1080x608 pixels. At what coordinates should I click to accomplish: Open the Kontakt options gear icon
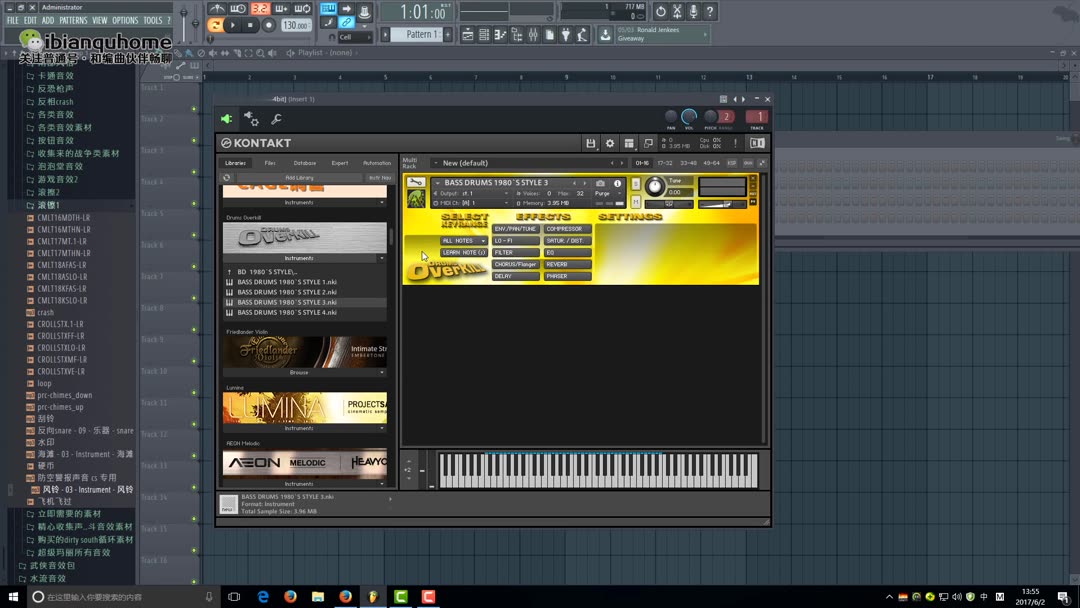click(x=610, y=143)
